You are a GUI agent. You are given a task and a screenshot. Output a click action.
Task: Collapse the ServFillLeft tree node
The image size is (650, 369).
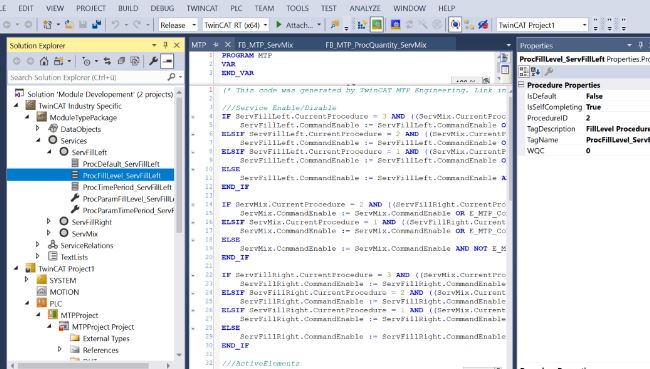pyautogui.click(x=50, y=152)
